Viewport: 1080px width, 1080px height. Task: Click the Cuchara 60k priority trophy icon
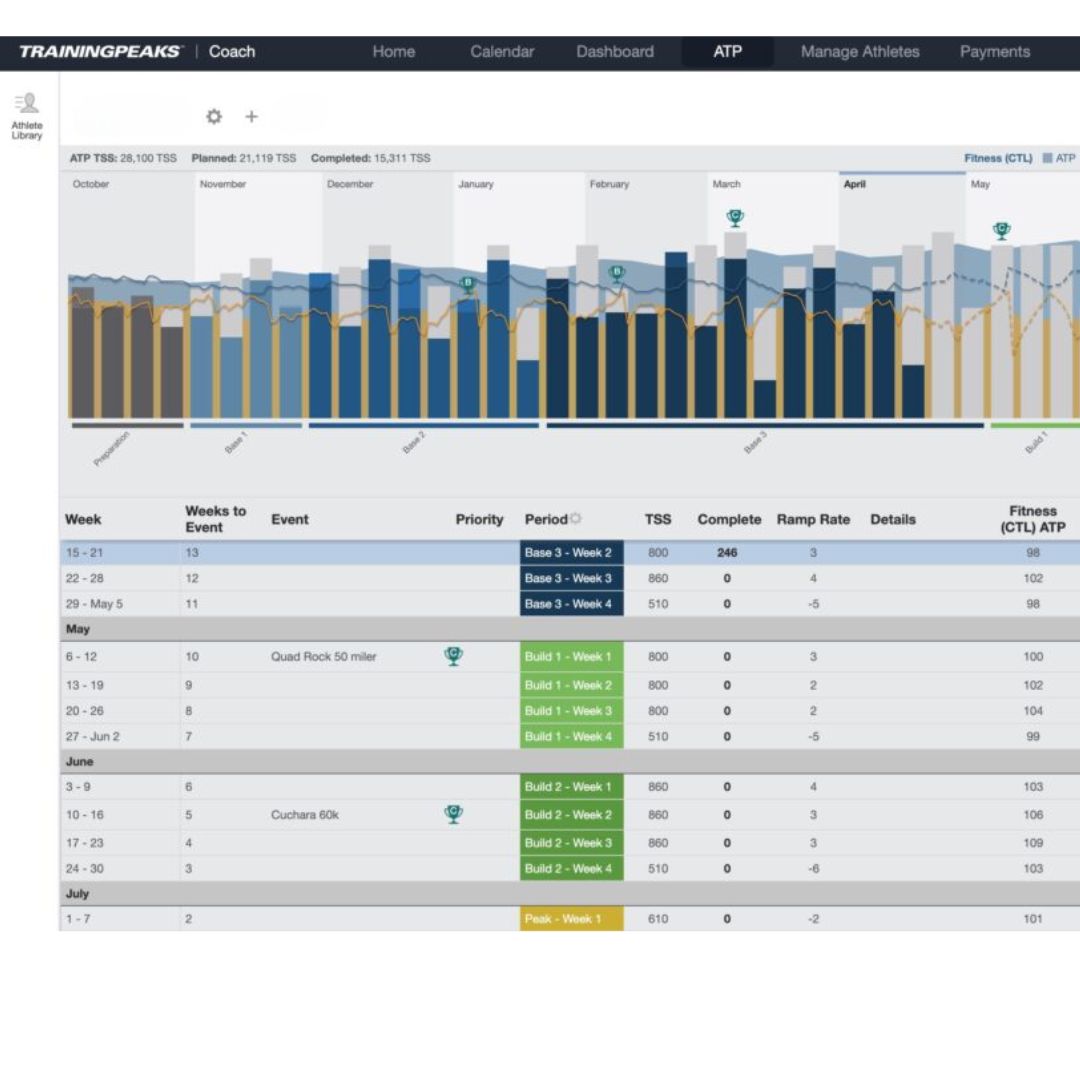click(453, 814)
